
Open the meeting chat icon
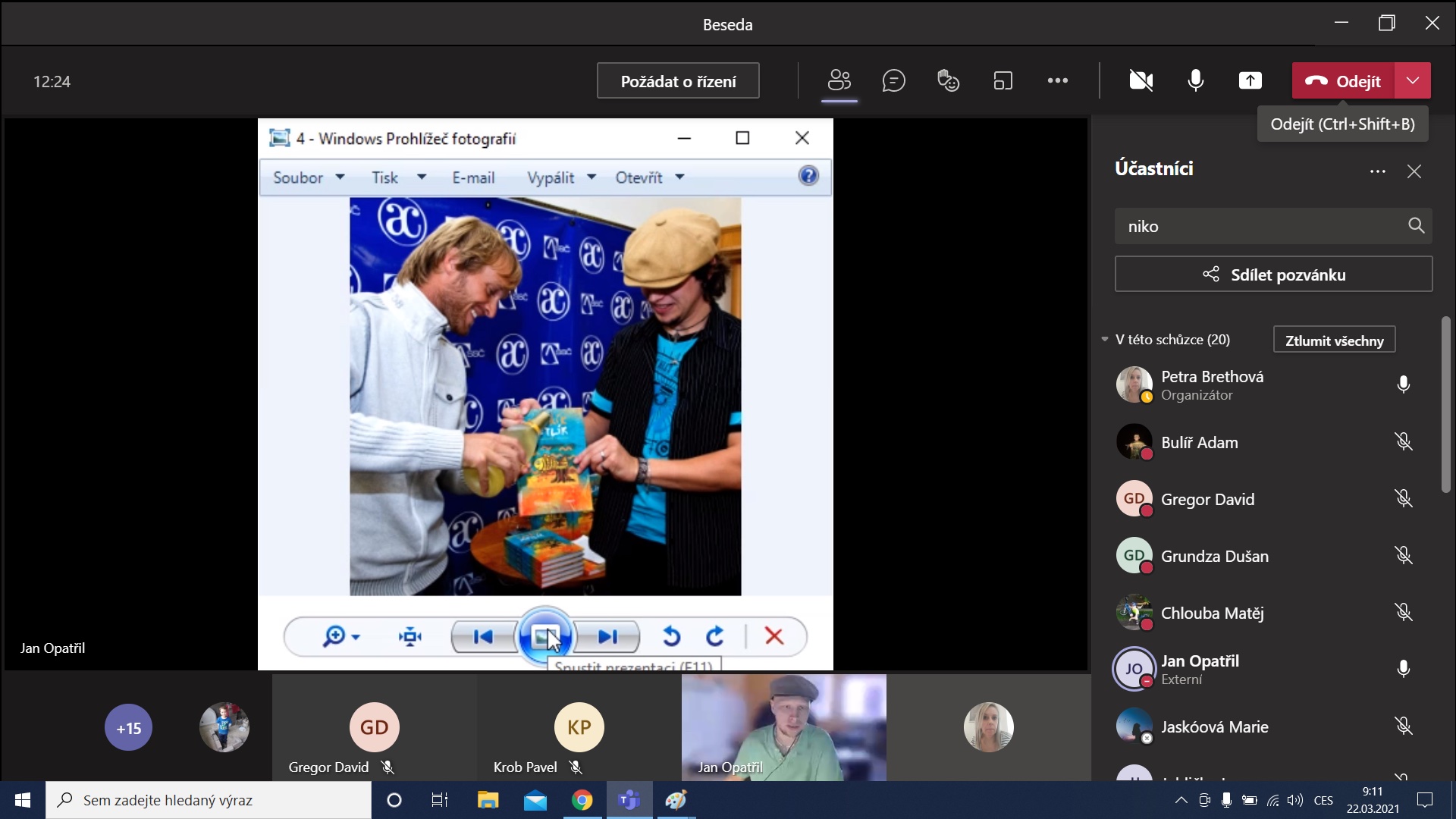tap(894, 80)
